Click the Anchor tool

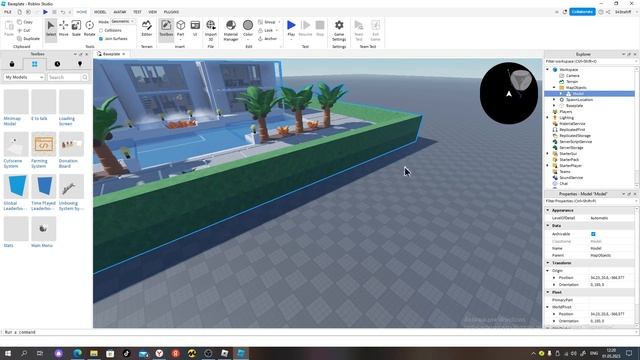pos(268,38)
